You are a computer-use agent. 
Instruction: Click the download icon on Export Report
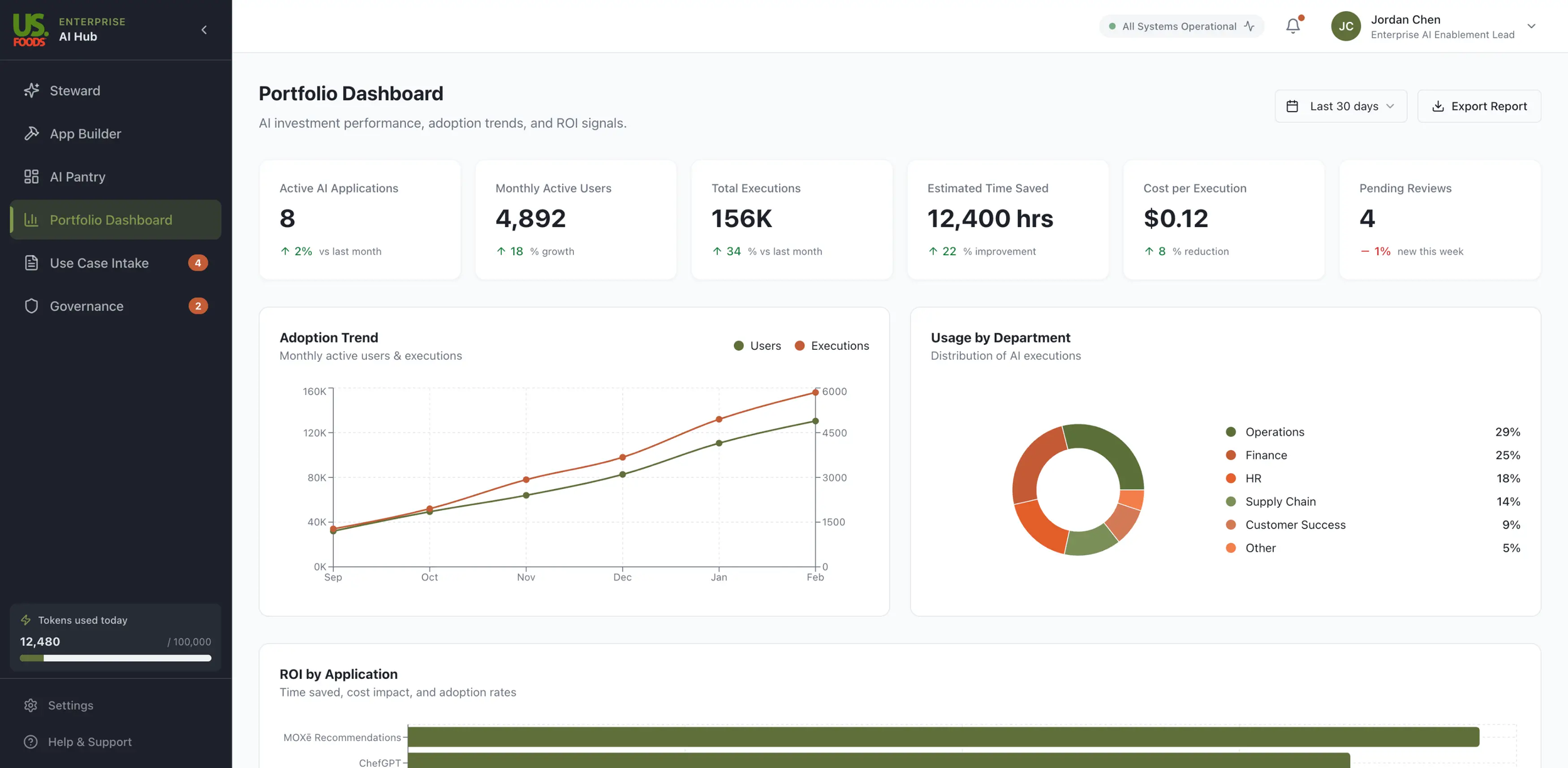(x=1439, y=106)
